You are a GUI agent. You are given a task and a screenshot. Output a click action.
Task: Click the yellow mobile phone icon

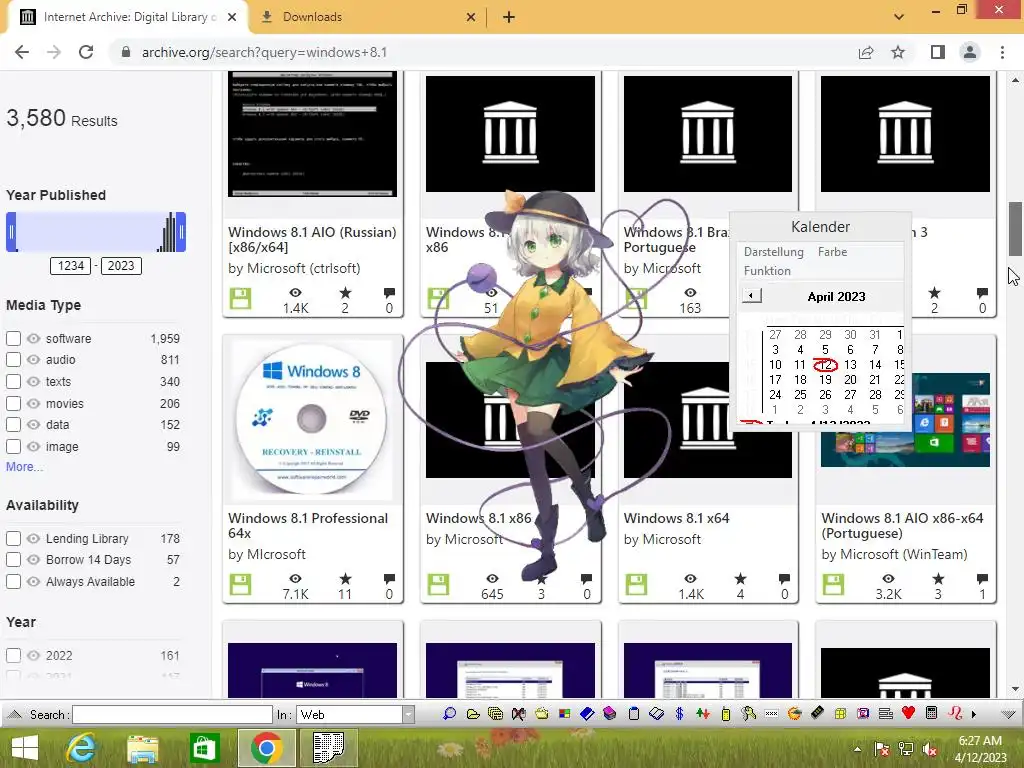[726, 714]
